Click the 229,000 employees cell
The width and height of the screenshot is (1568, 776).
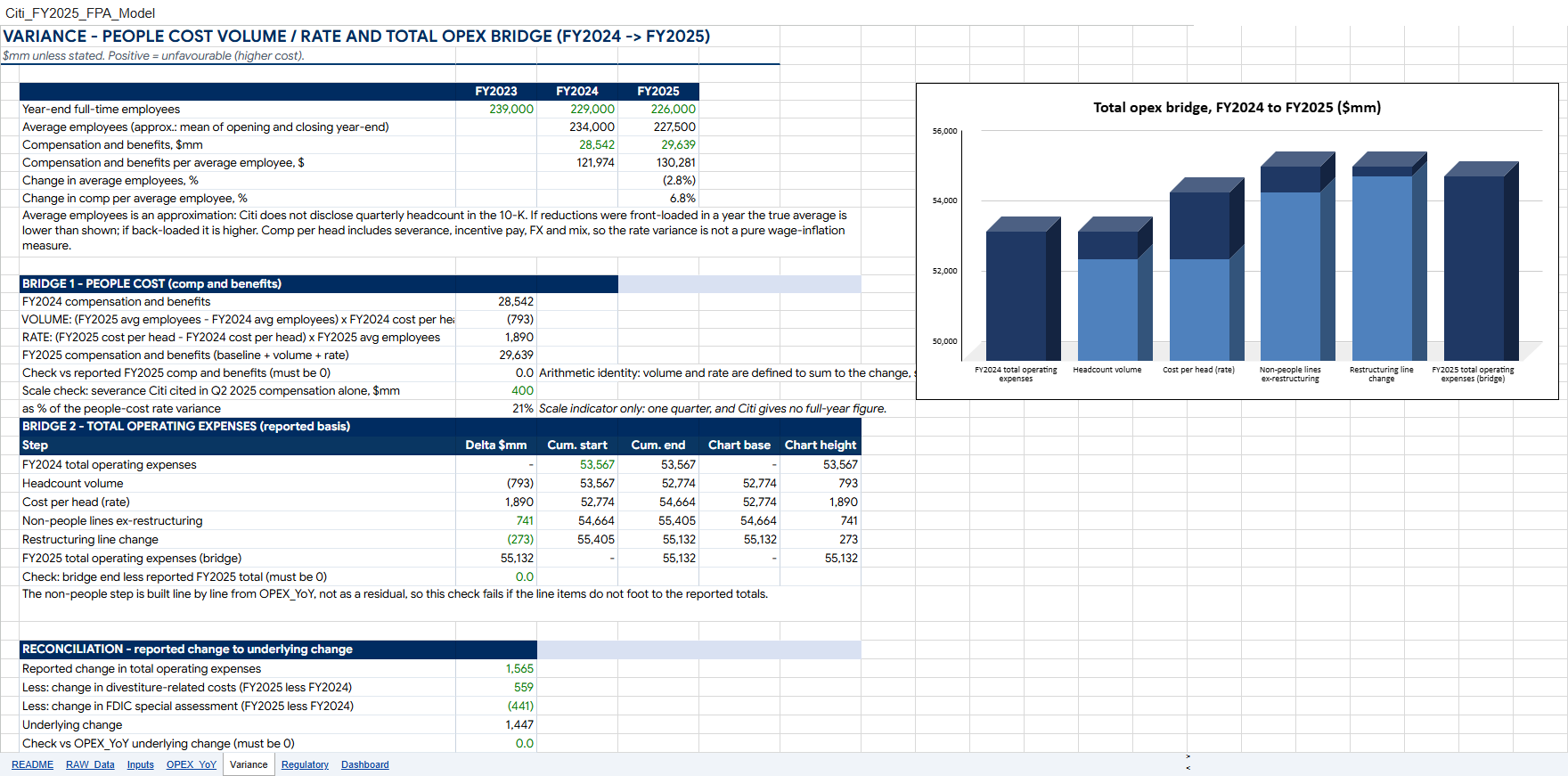(x=592, y=109)
